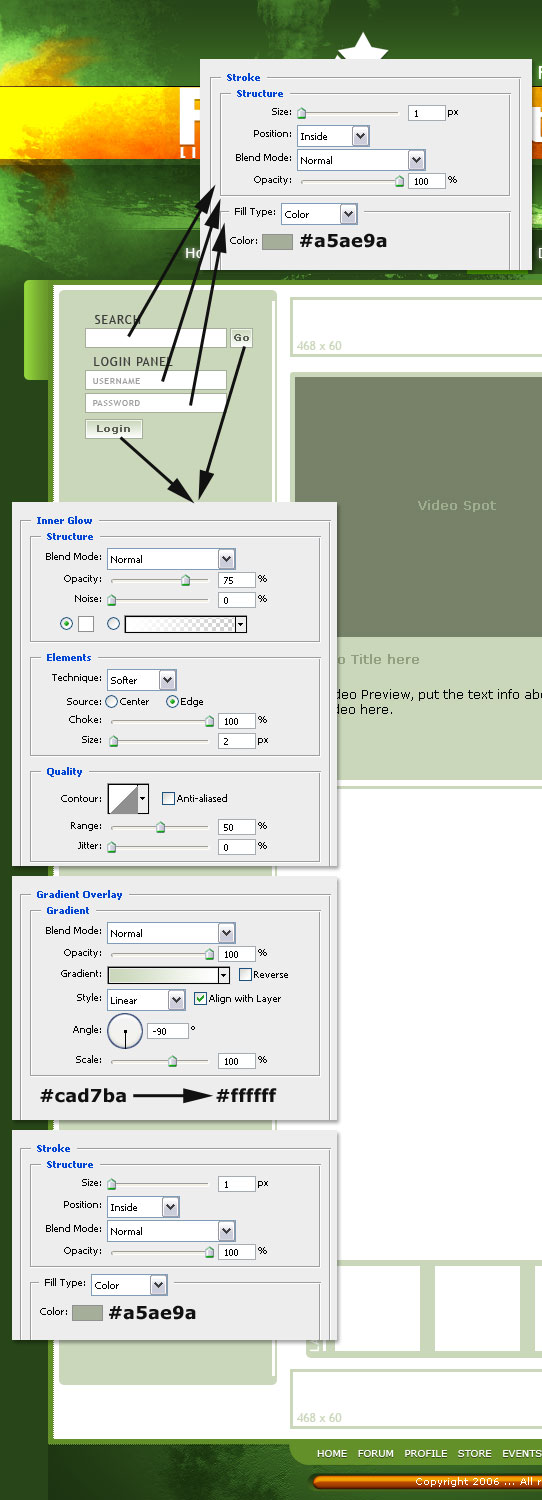Screen dimensions: 542x1500
Task: Open Blend Mode dropdown in upper Stroke panel
Action: [361, 160]
